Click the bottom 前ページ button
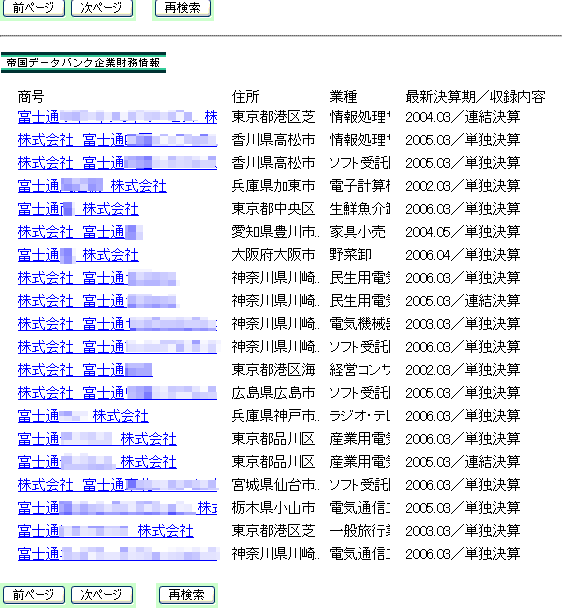 [x=34, y=595]
